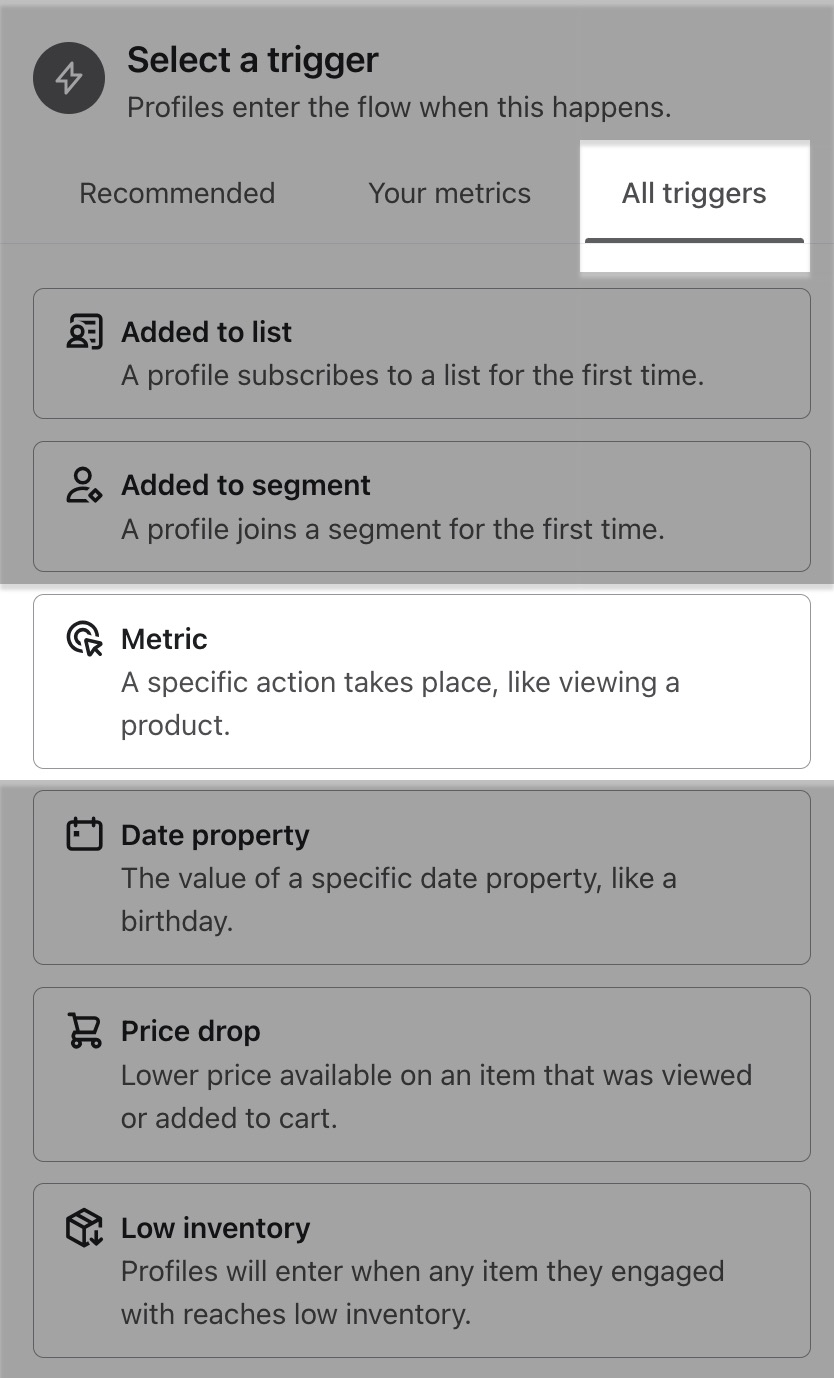Select the Metric trigger title

(x=164, y=639)
